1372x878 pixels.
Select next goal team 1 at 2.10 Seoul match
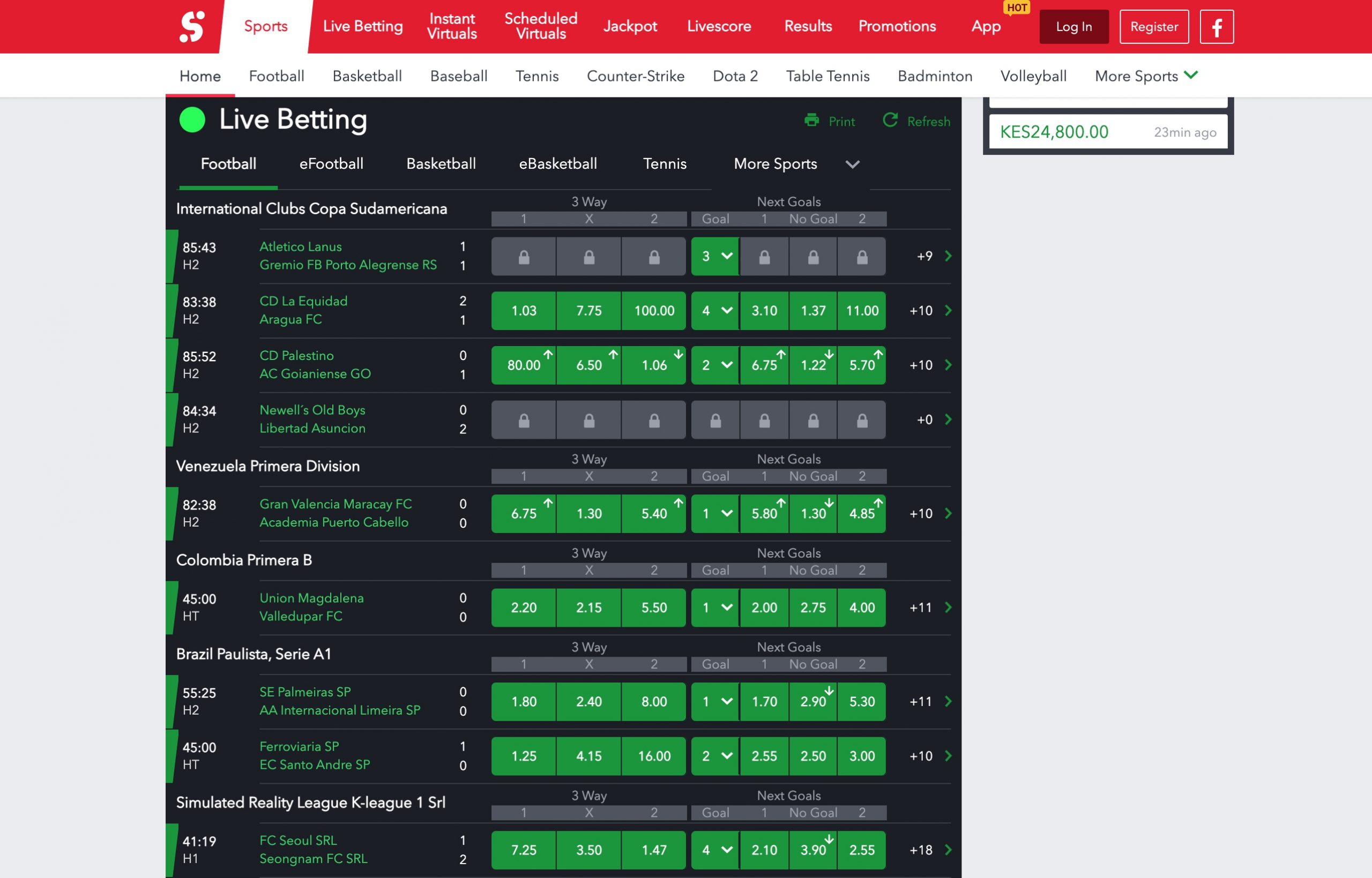pyautogui.click(x=764, y=850)
